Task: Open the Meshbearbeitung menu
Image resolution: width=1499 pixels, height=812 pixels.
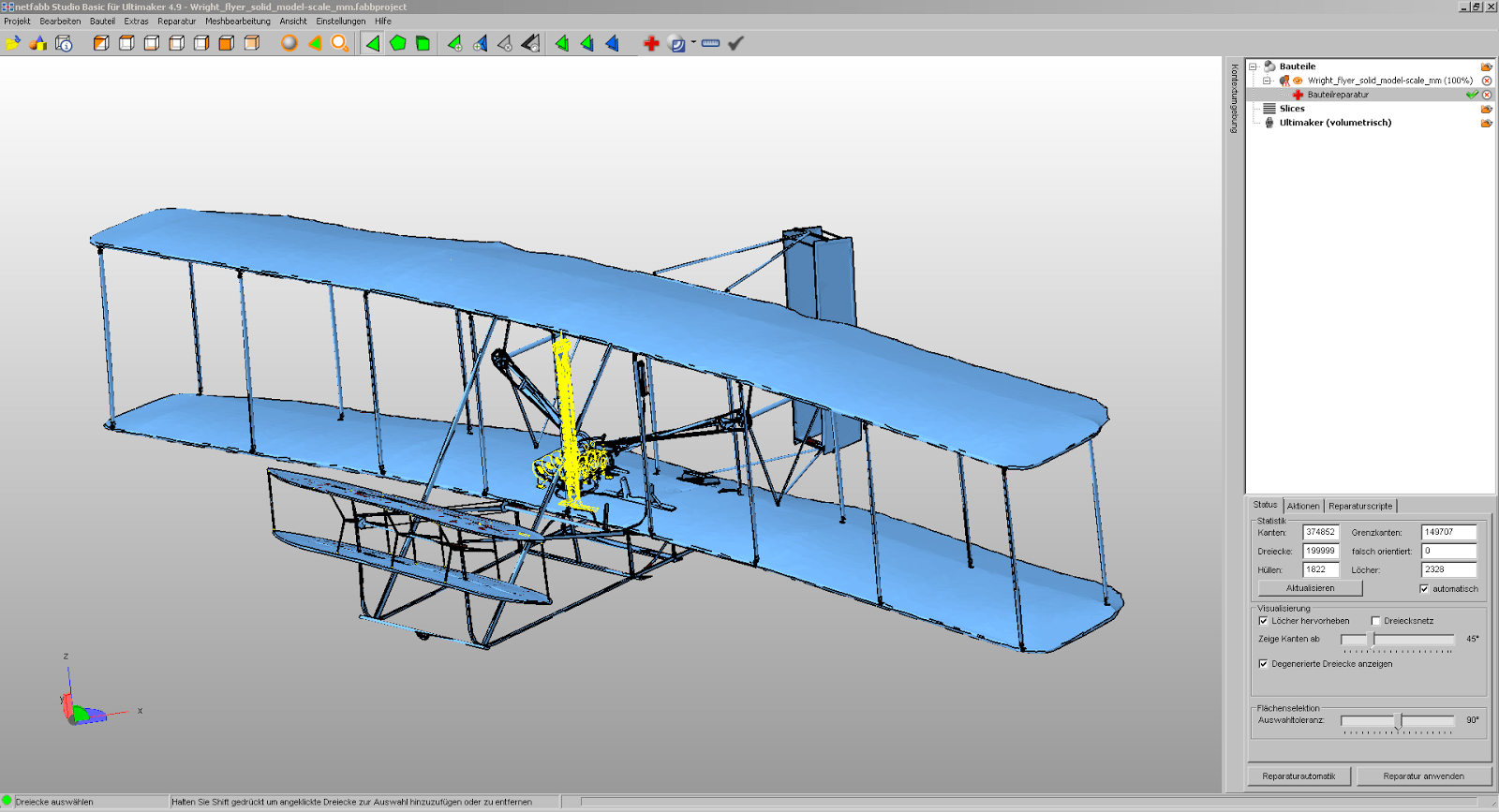Action: tap(238, 22)
